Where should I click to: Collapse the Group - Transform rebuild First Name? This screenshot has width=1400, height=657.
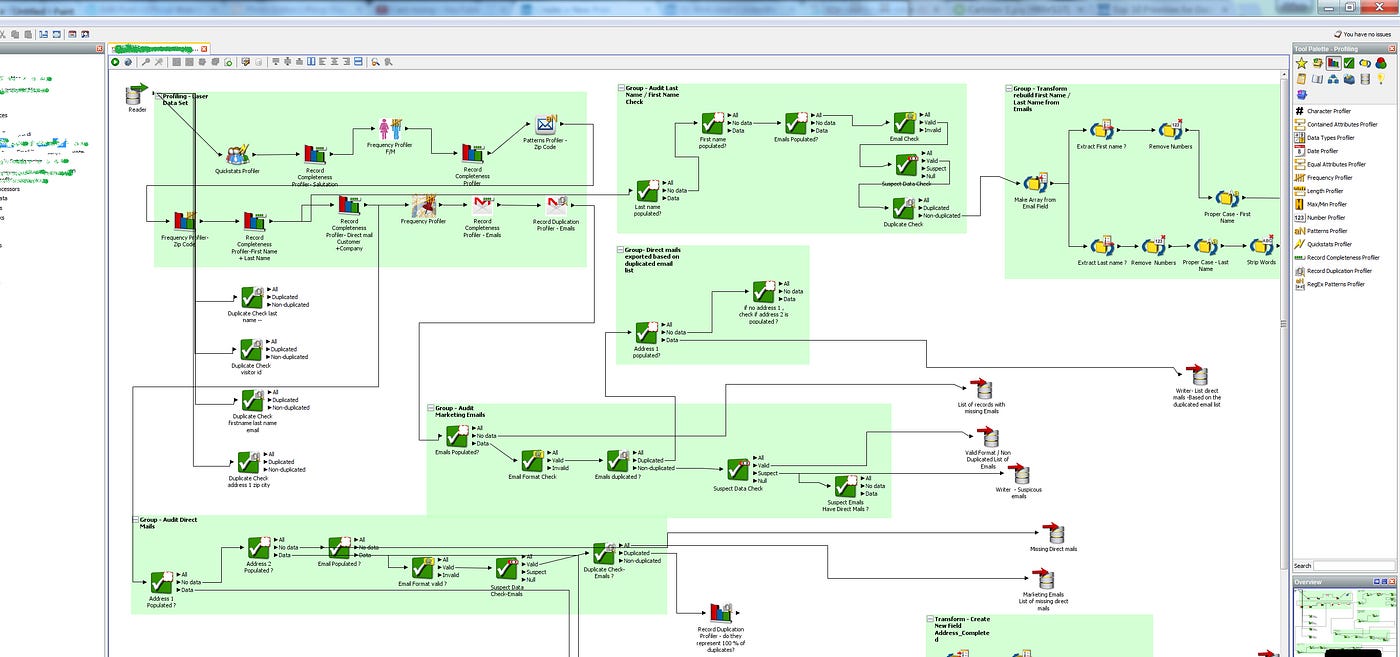[1009, 88]
